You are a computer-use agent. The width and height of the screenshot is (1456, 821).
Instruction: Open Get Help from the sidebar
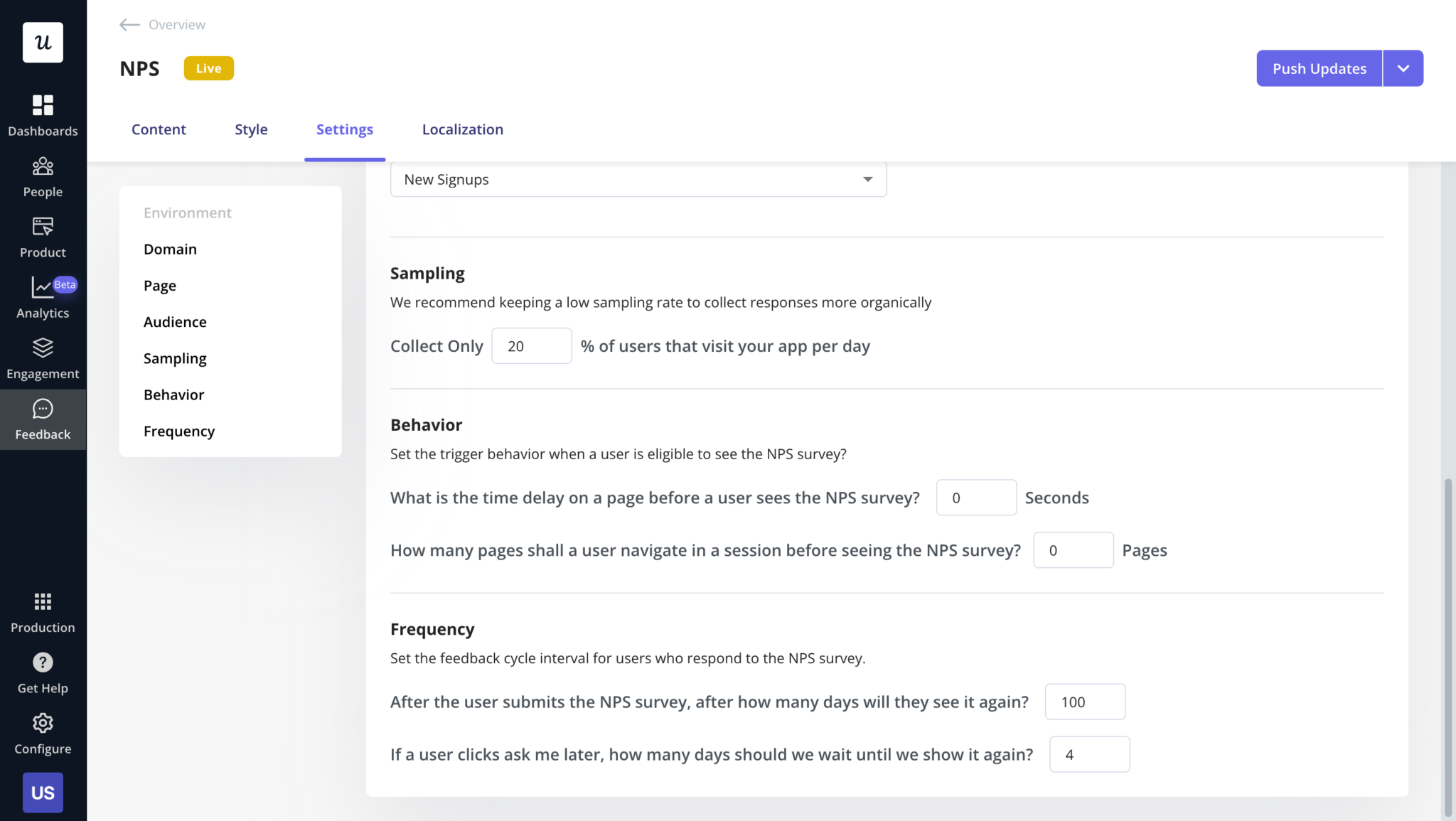click(x=43, y=672)
